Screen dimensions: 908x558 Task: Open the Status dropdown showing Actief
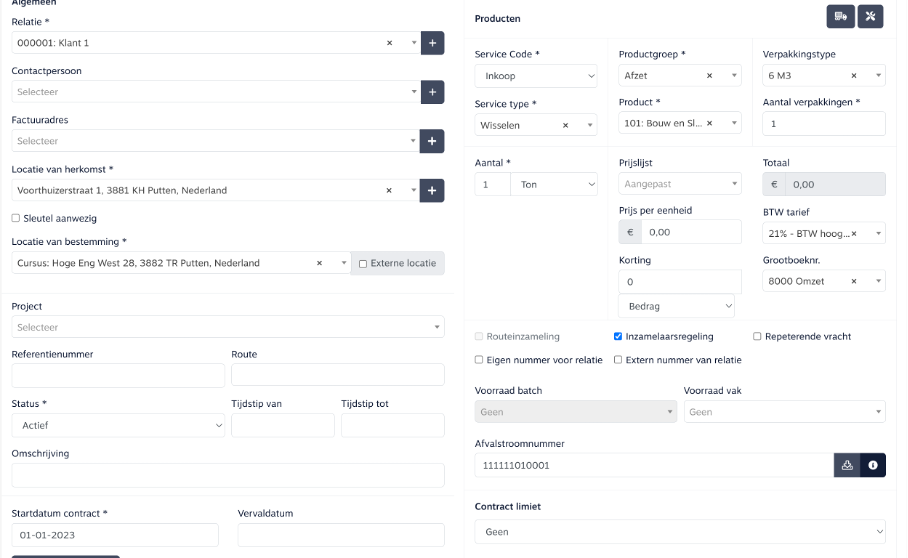point(118,425)
